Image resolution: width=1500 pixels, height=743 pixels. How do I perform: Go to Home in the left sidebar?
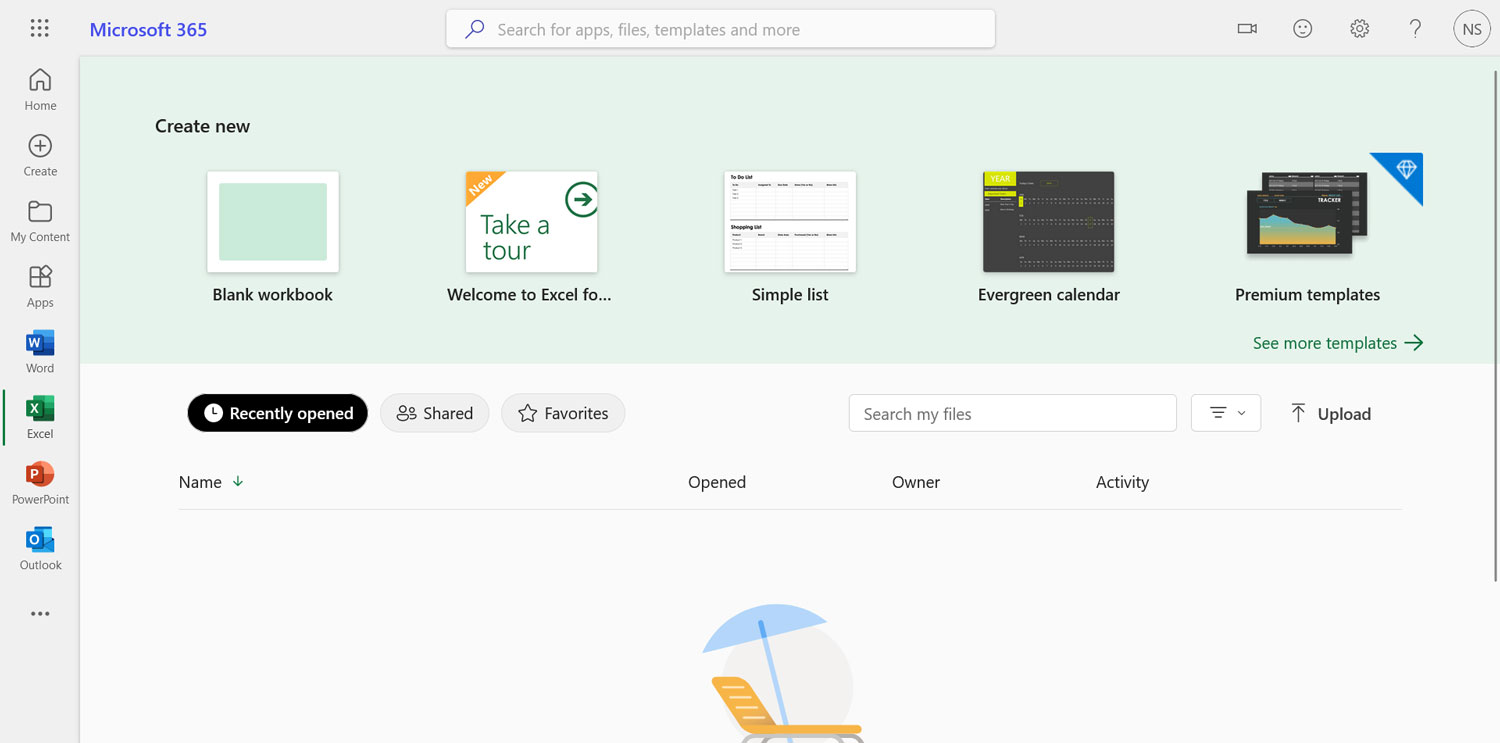click(x=40, y=89)
